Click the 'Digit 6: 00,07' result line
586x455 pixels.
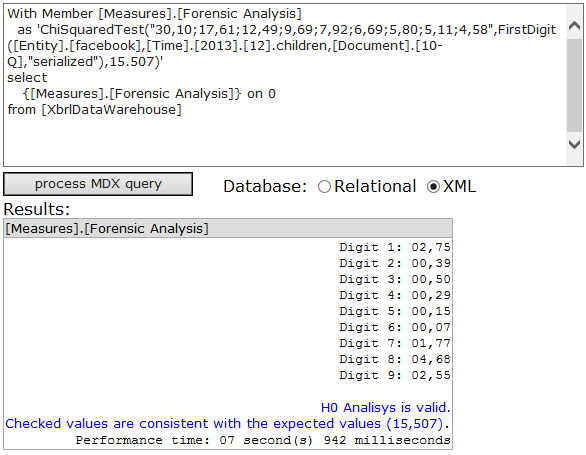(395, 328)
